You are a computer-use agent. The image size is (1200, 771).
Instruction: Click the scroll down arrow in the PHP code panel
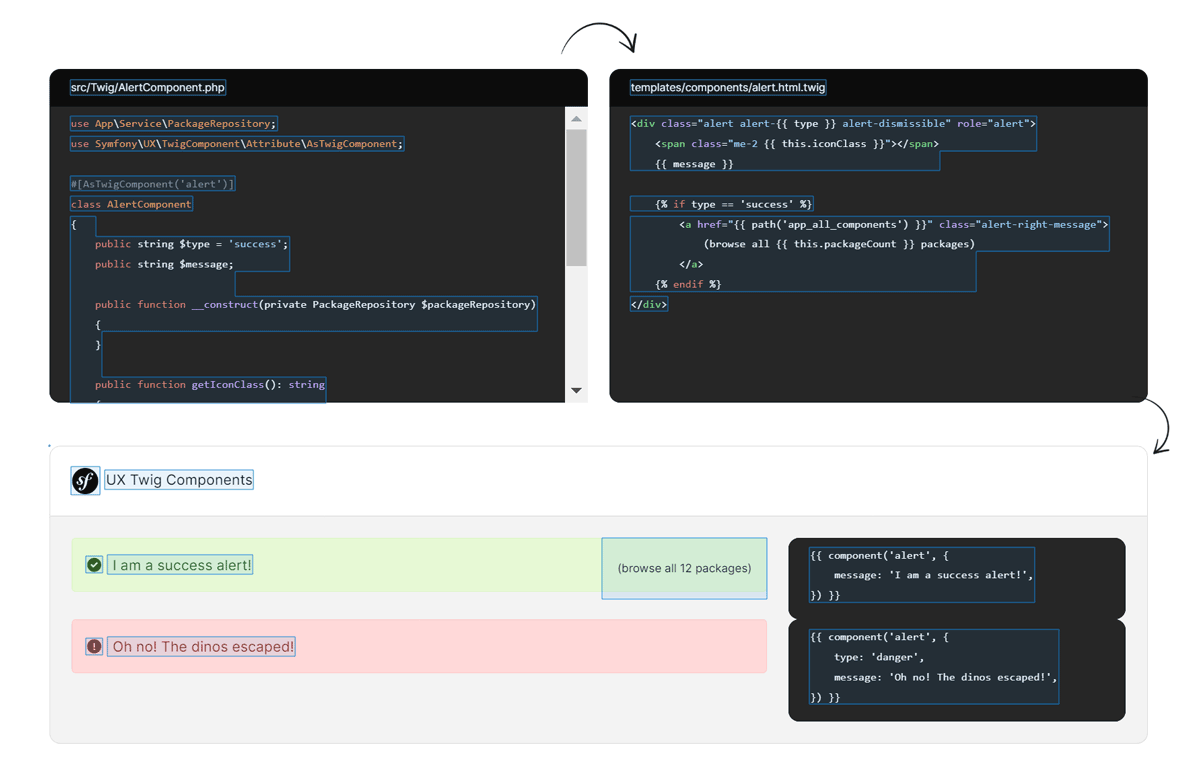click(x=576, y=390)
